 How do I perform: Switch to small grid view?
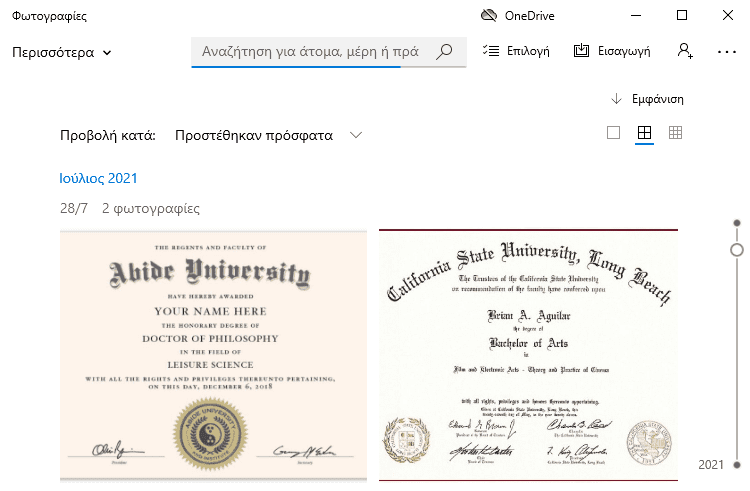[x=675, y=132]
